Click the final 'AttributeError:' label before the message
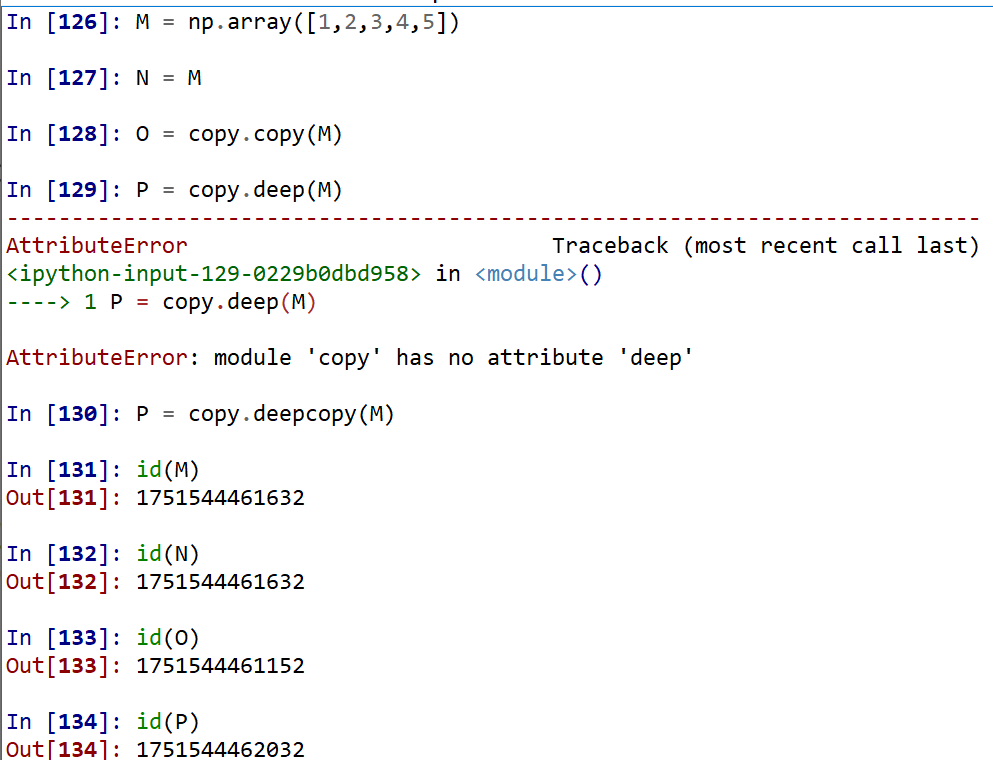 coord(103,358)
